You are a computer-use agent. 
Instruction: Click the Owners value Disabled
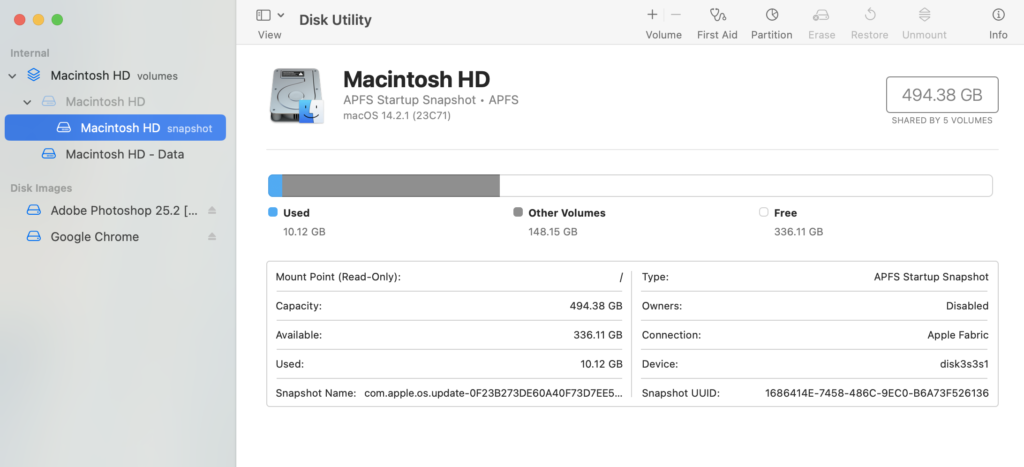click(x=967, y=306)
